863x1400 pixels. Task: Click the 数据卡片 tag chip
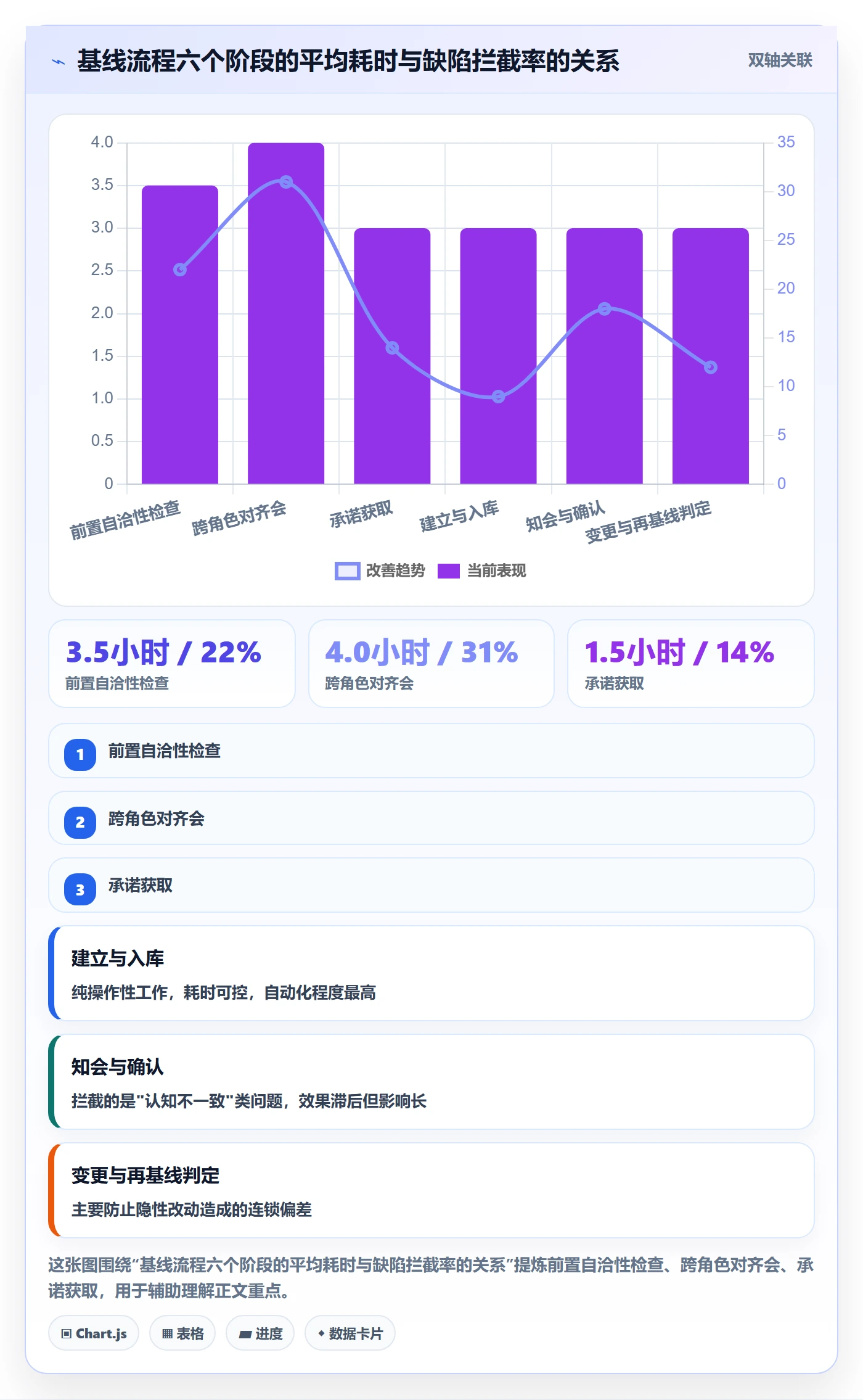pyautogui.click(x=350, y=1333)
